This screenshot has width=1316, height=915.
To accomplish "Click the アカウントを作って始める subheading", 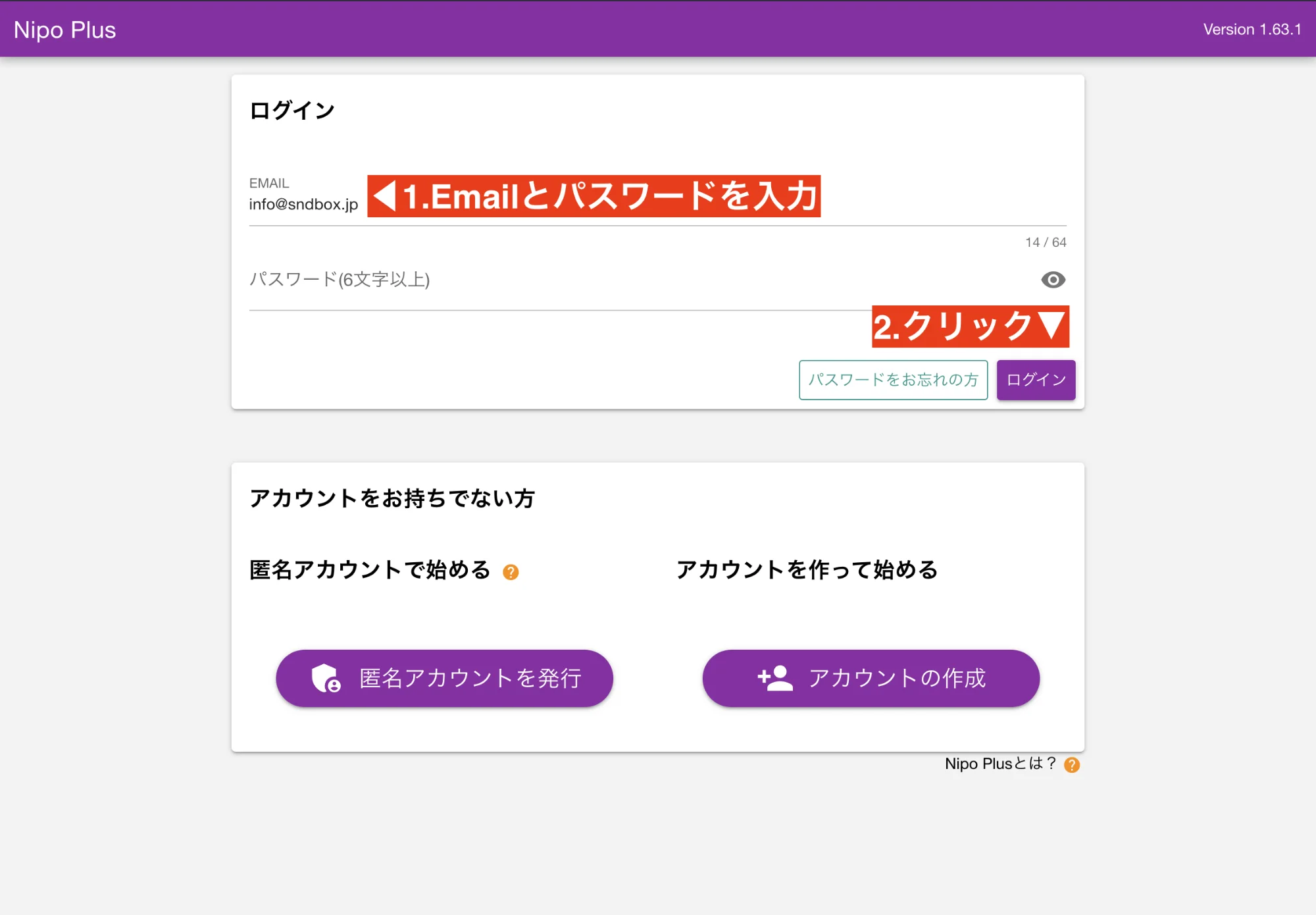I will [x=807, y=569].
